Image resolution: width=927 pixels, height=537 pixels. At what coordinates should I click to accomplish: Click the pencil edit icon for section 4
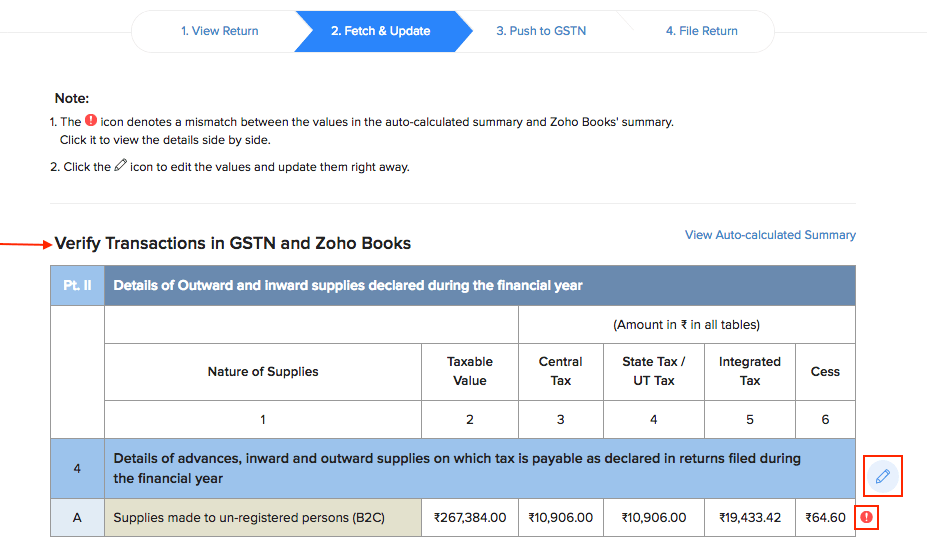882,476
